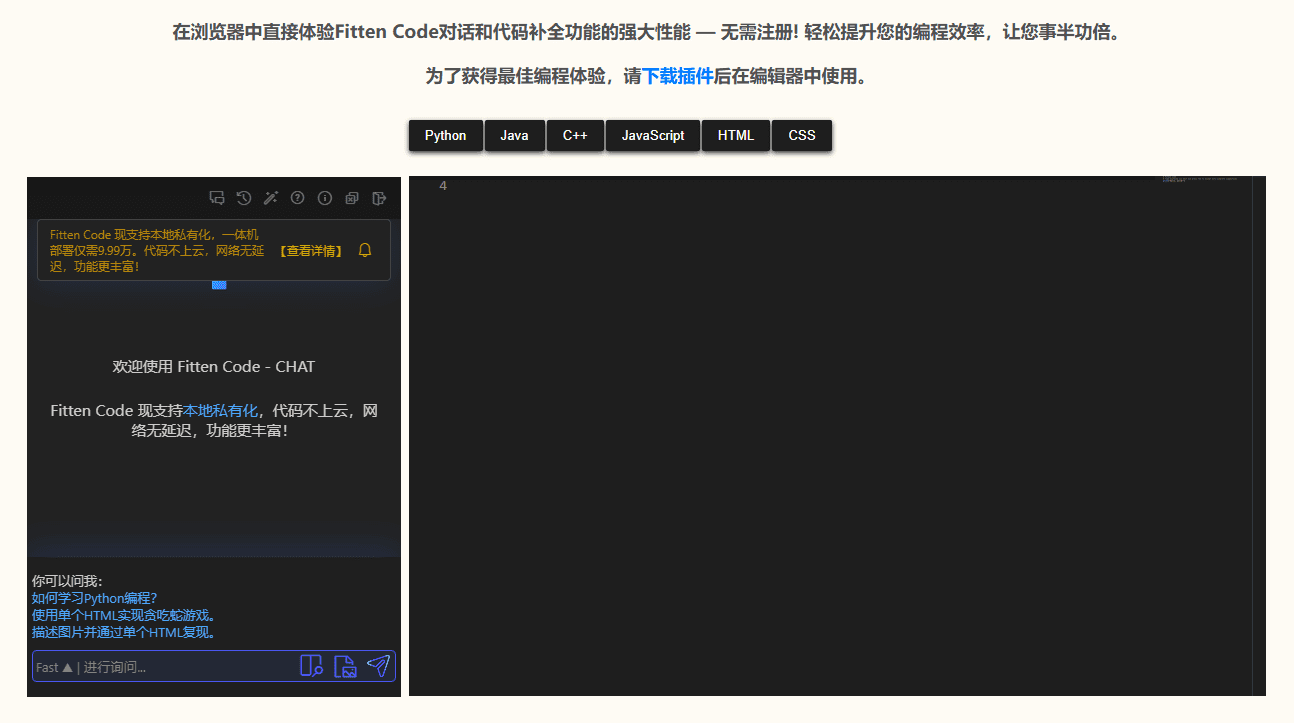
Task: Click the clear-all stacked boxes icon
Action: [352, 198]
